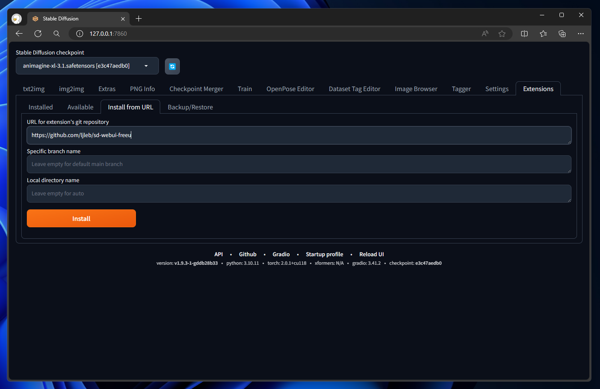Viewport: 600px width, 389px height.
Task: Click the checkpoint e3c47aedb0 footer link
Action: tap(428, 263)
